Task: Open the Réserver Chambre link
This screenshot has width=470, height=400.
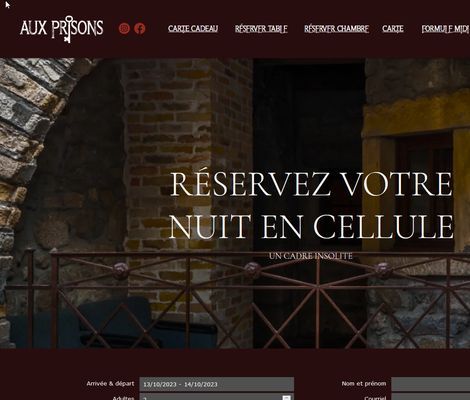Action: [336, 29]
